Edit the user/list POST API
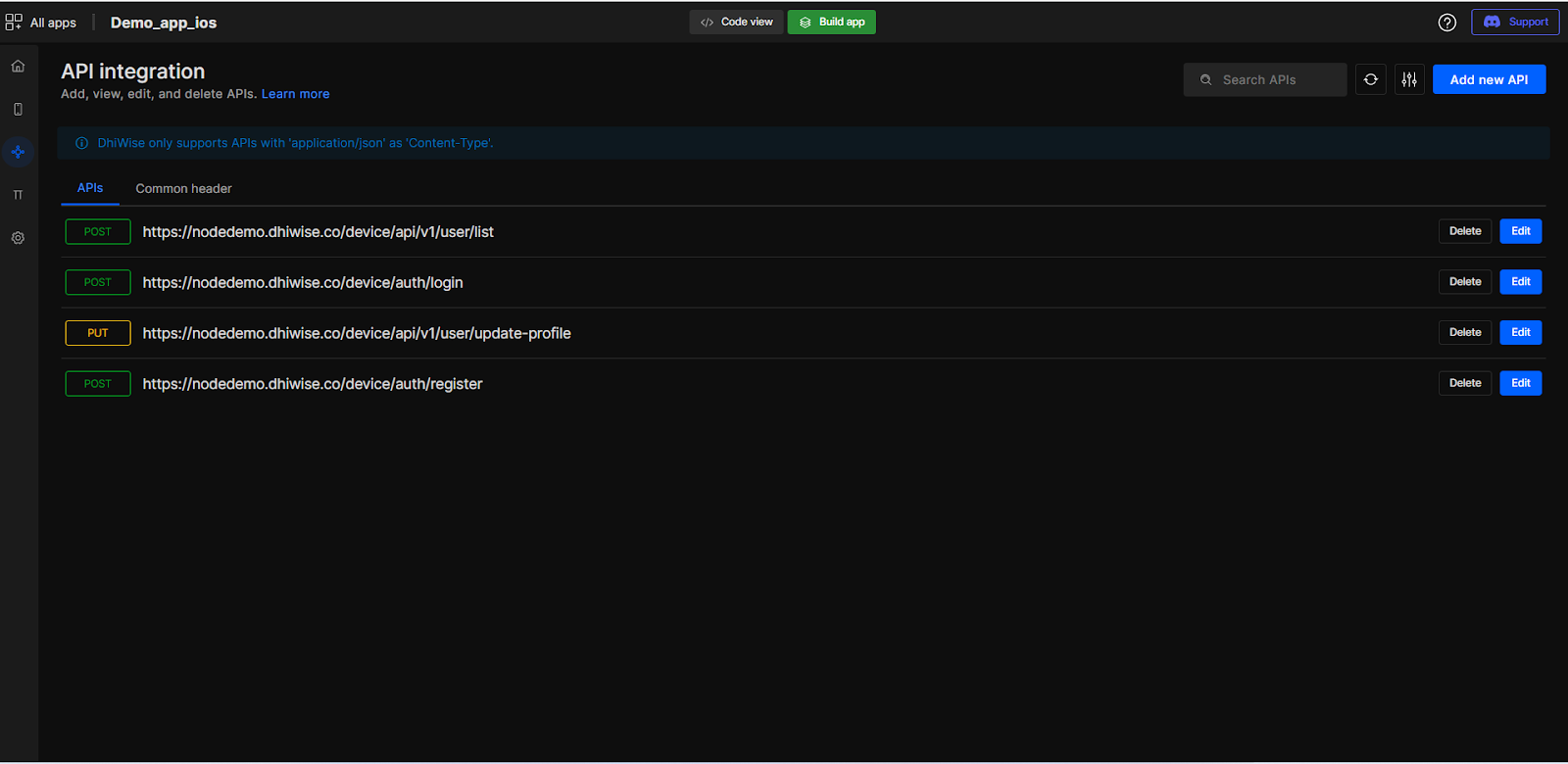Viewport: 1568px width, 764px height. click(1520, 231)
